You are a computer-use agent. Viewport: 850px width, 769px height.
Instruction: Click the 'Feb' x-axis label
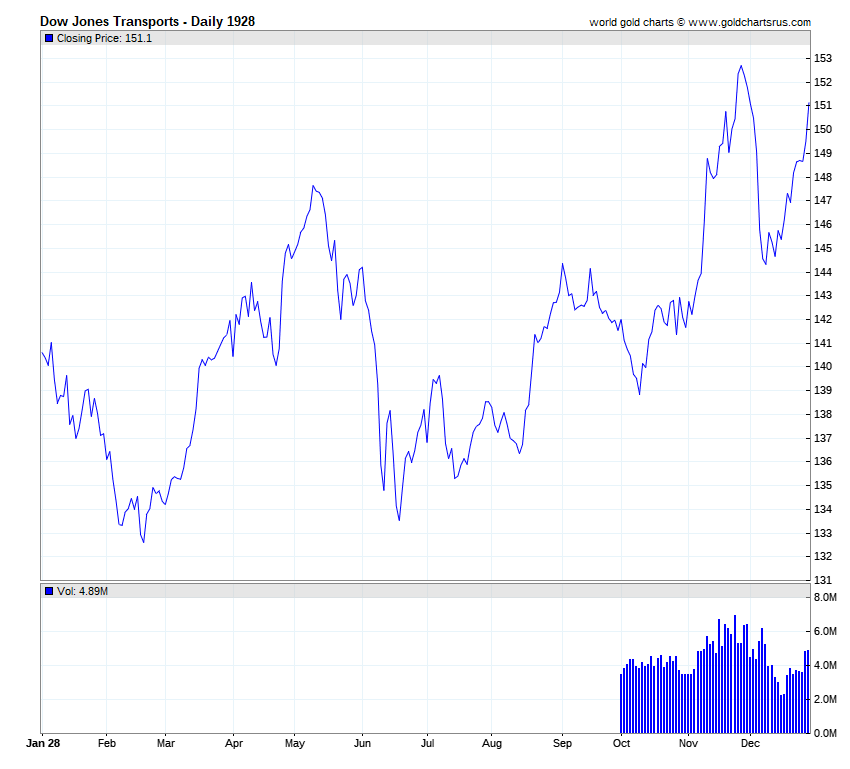pos(107,744)
